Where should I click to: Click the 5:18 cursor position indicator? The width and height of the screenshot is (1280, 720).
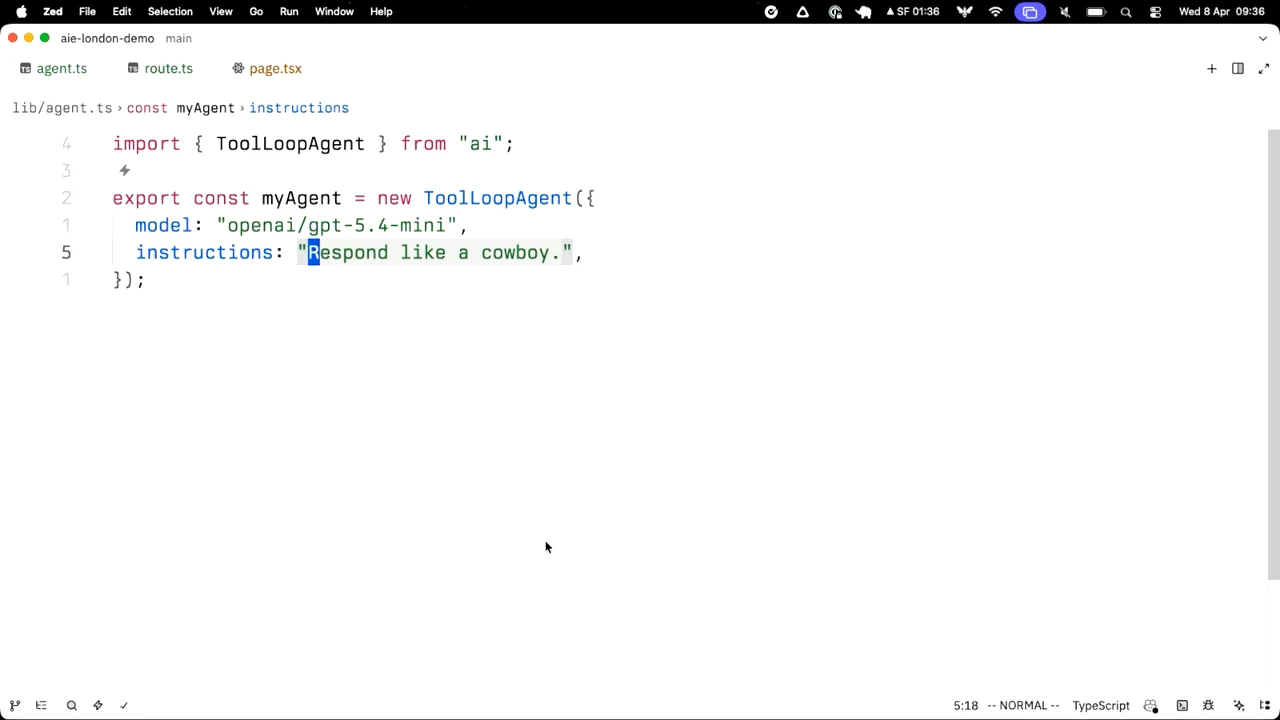pyautogui.click(x=966, y=705)
